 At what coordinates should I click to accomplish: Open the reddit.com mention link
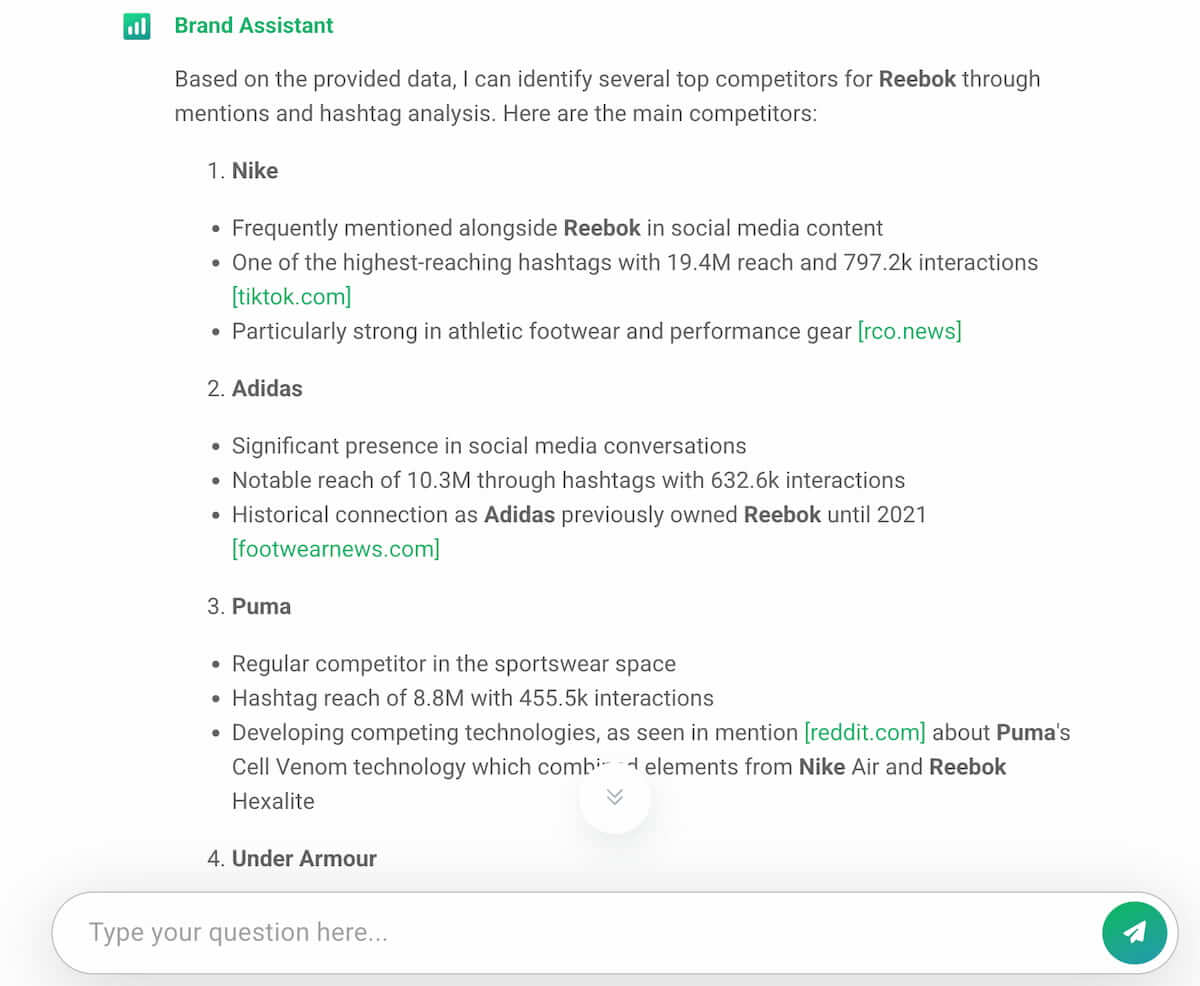(865, 732)
